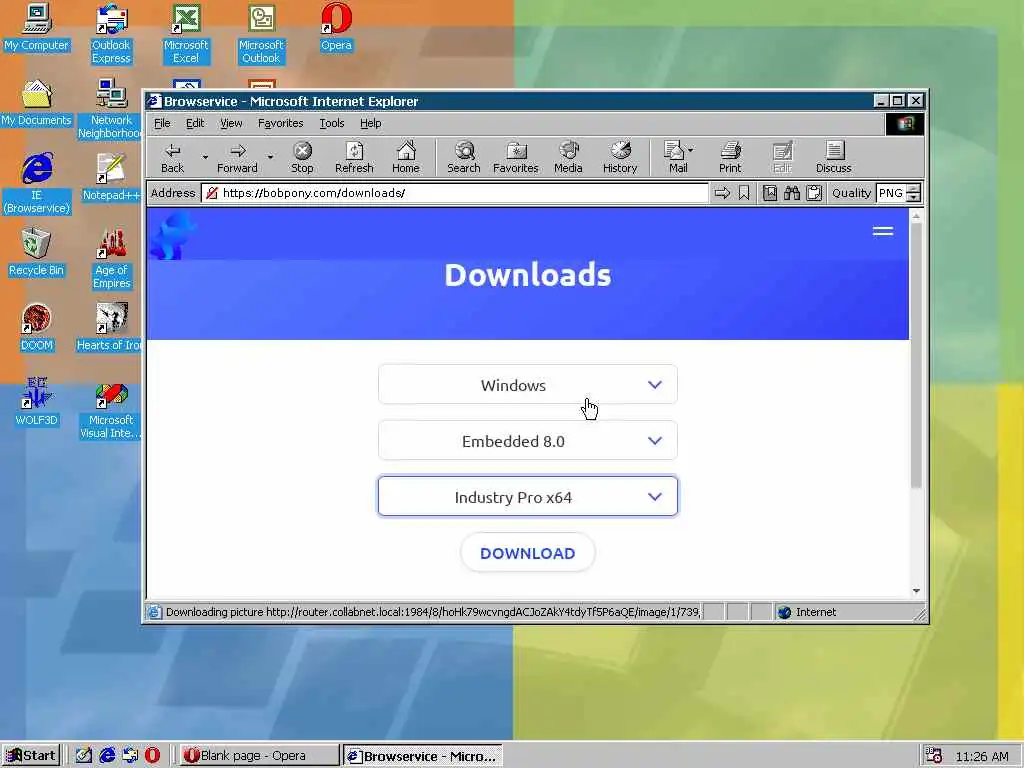
Task: Launch Outlook Express from quick launch
Action: pyautogui.click(x=130, y=756)
